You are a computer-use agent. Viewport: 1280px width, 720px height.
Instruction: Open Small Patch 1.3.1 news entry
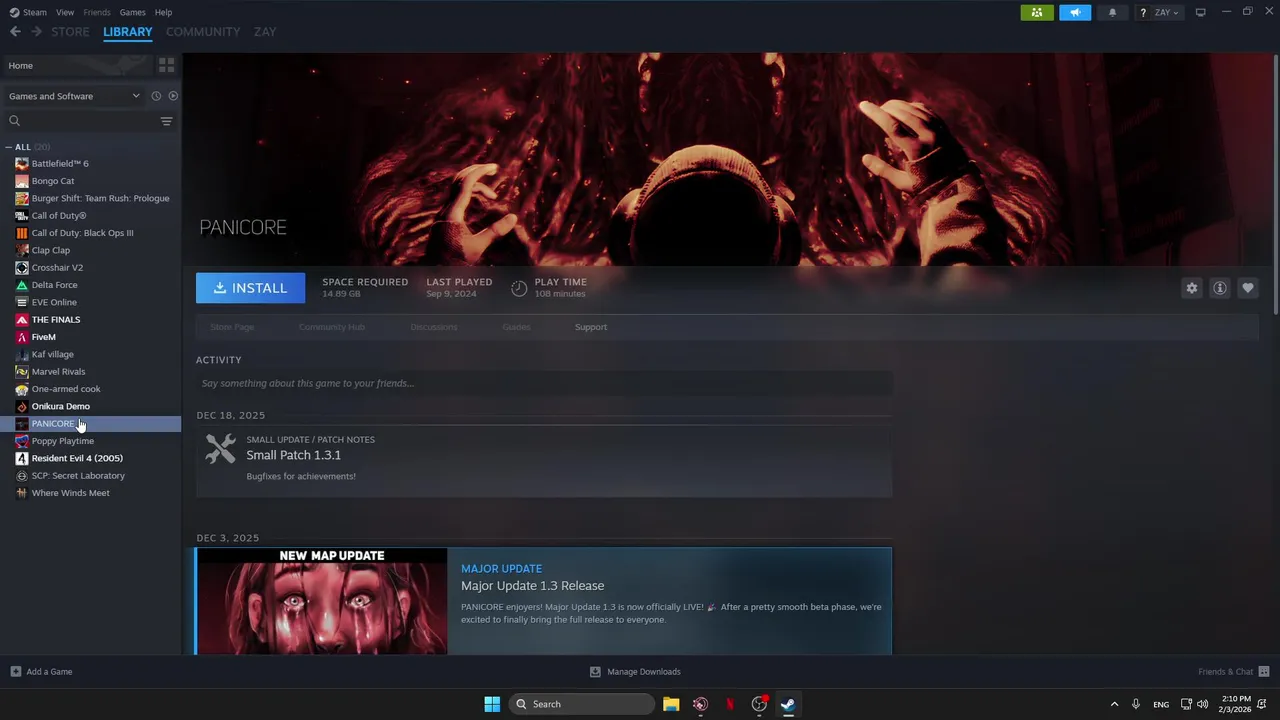click(544, 461)
